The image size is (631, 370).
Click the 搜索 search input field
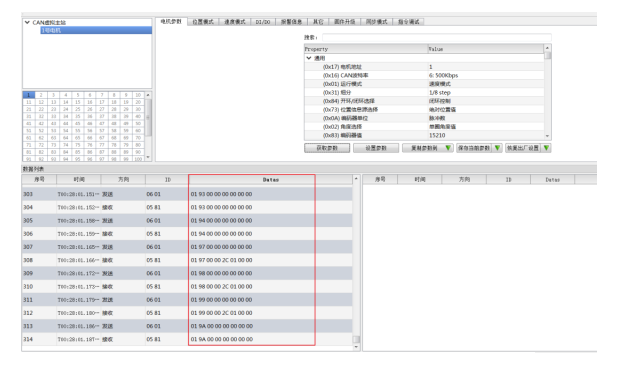437,37
